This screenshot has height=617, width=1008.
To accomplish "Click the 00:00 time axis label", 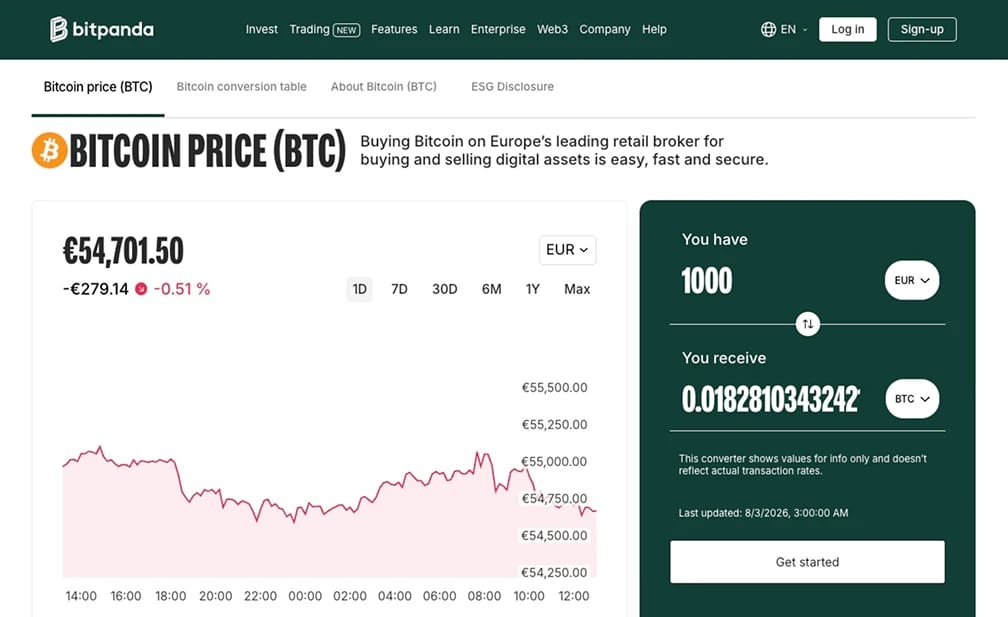I will click(305, 596).
